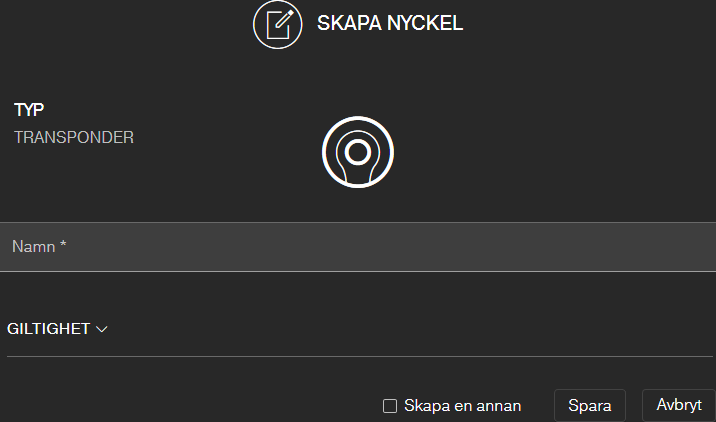This screenshot has width=716, height=422.
Task: Click the "Namn *" placeholder label
Action: tap(35, 246)
